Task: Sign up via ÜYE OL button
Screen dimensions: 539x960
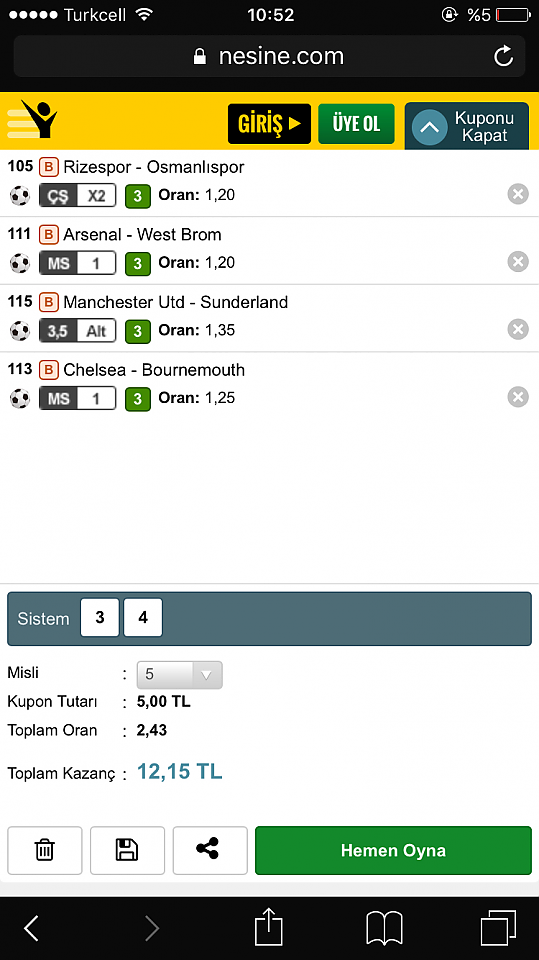Action: click(x=356, y=124)
